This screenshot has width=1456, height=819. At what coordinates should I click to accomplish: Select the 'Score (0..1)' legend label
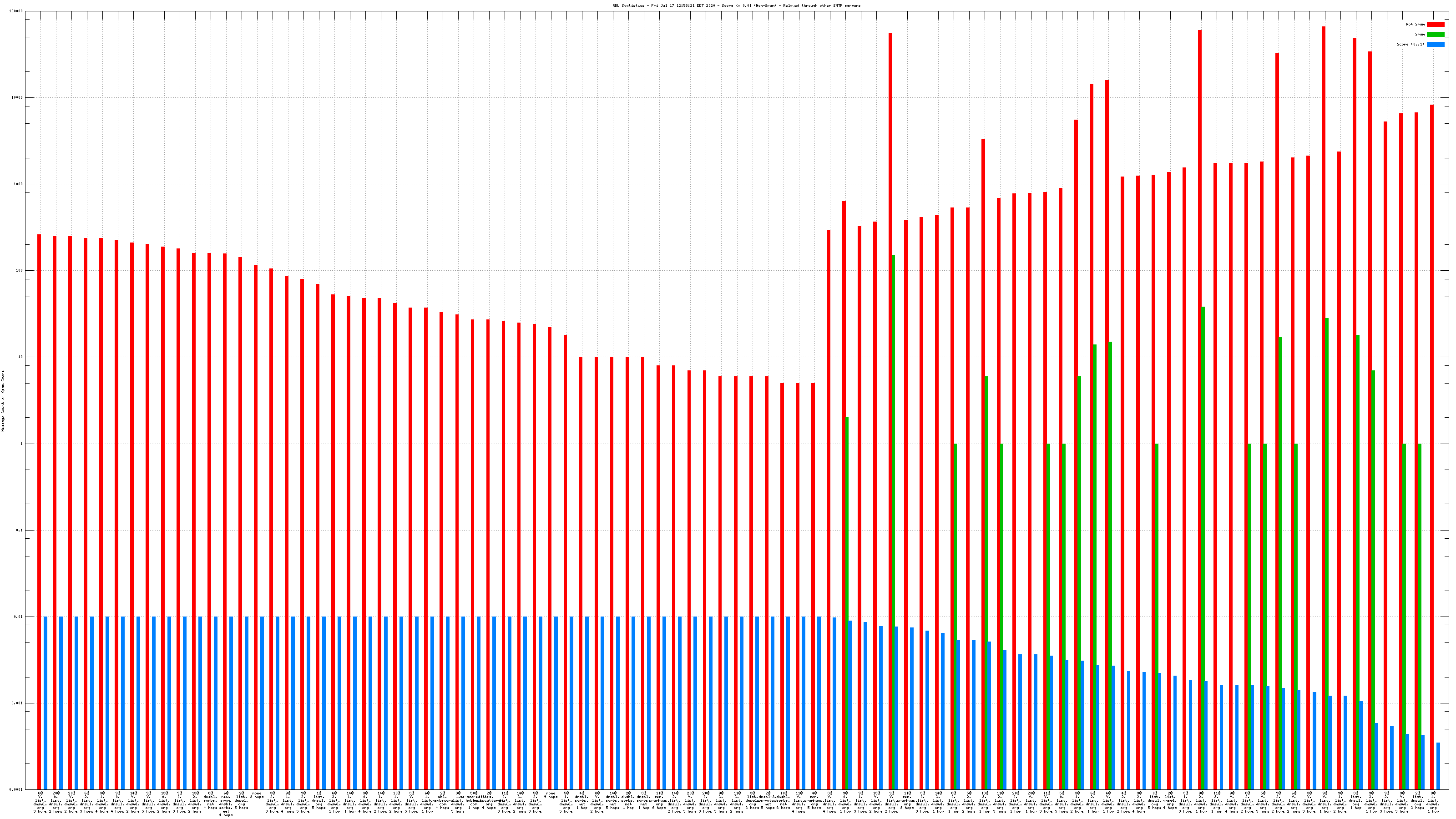click(1410, 44)
